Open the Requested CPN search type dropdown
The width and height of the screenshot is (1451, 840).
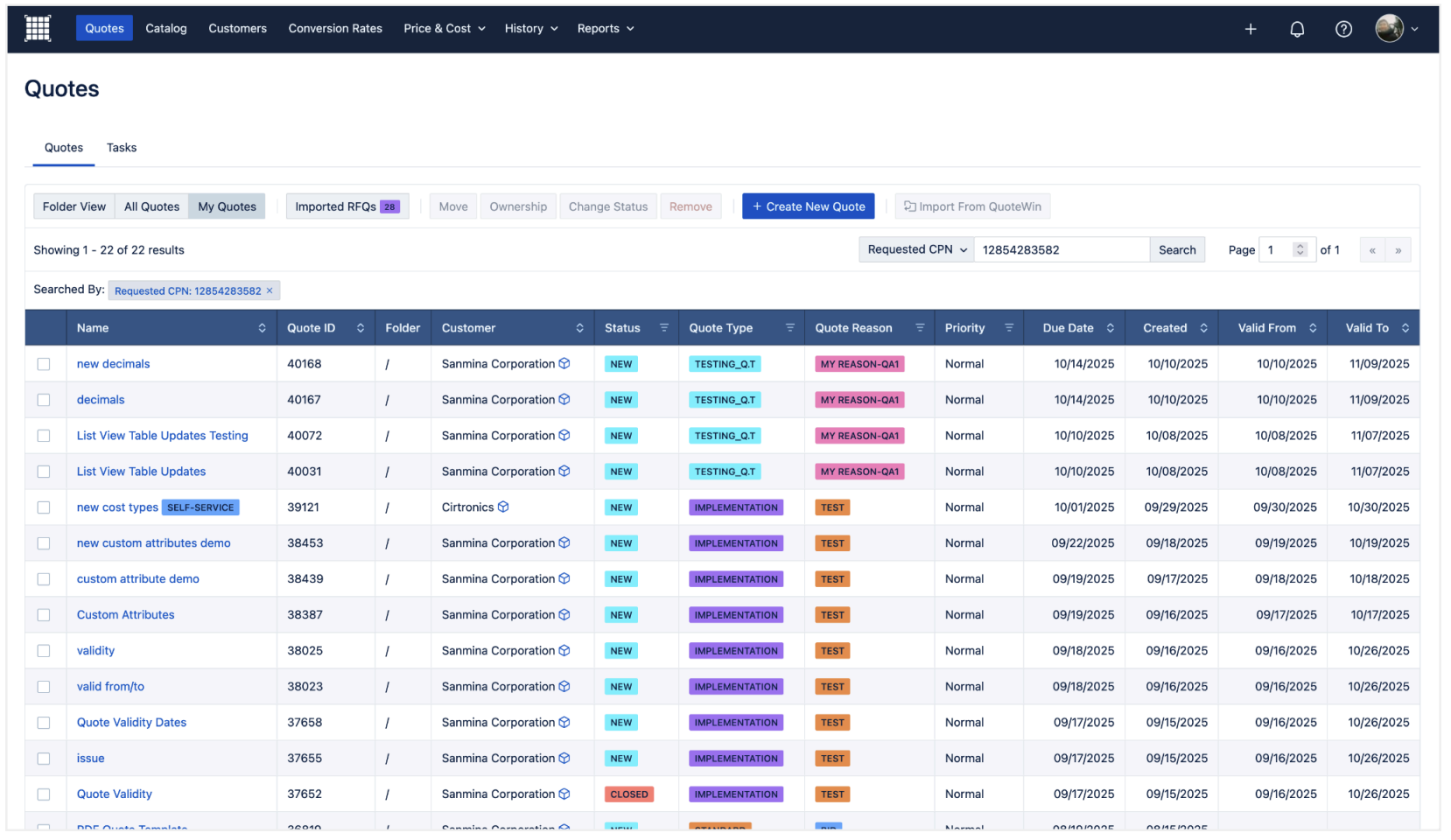(916, 250)
